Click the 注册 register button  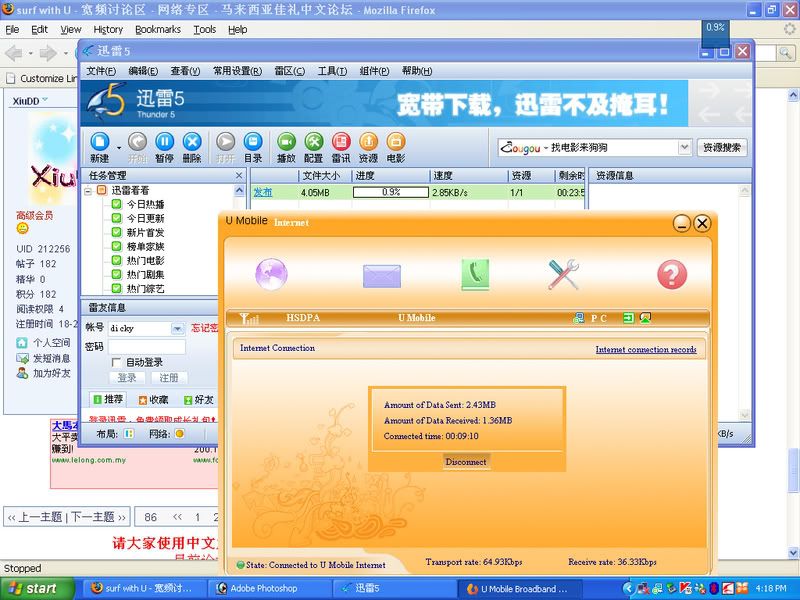pos(169,378)
